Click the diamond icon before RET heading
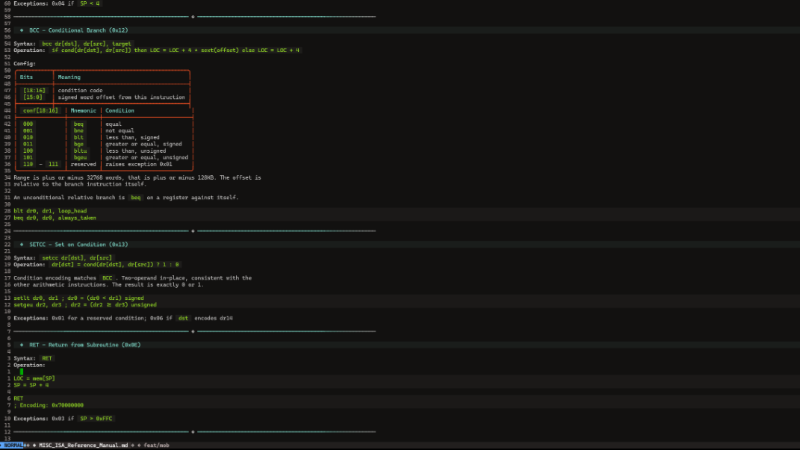Viewport: 800px width, 450px height. 21,345
